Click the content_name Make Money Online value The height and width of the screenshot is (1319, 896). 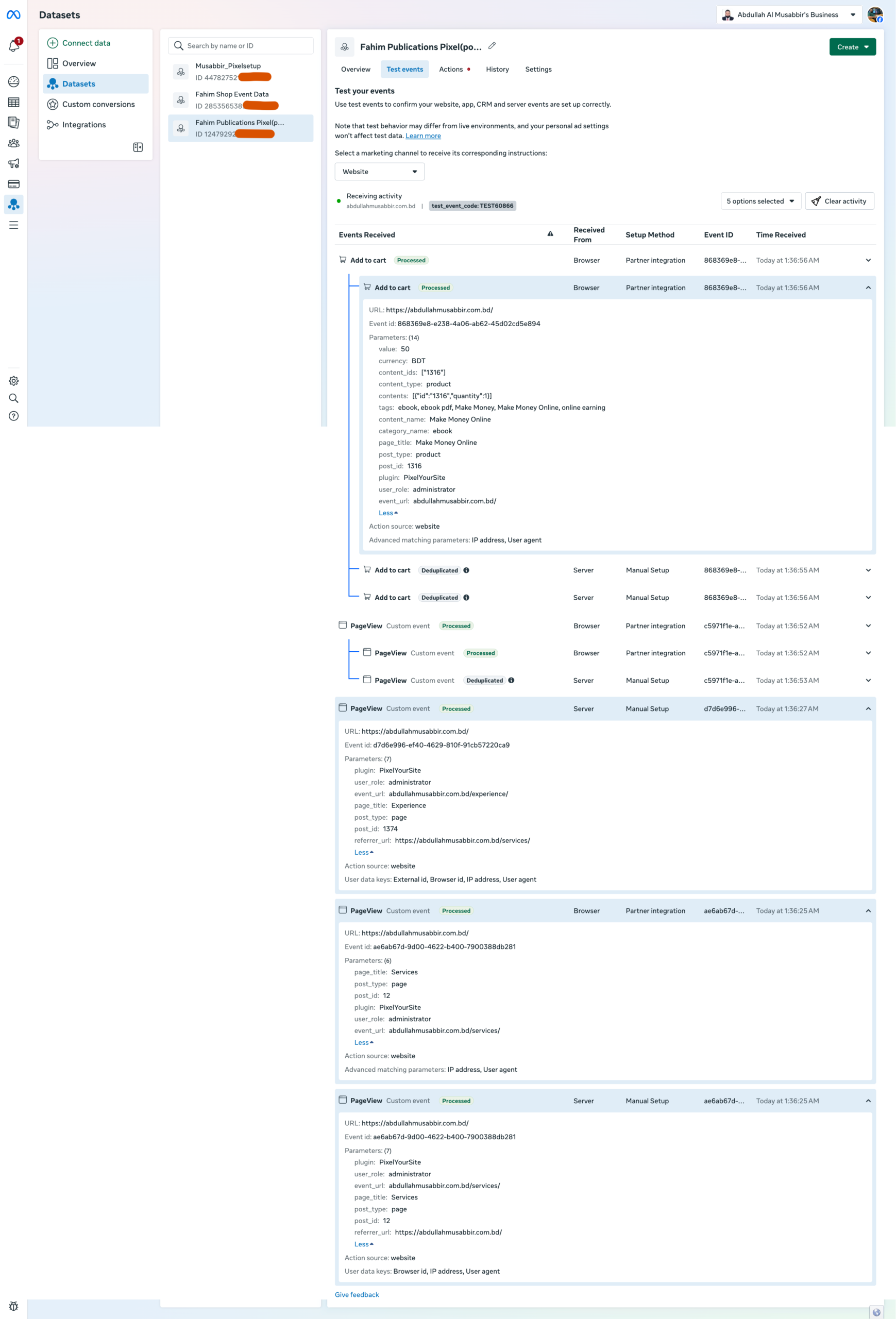[460, 419]
